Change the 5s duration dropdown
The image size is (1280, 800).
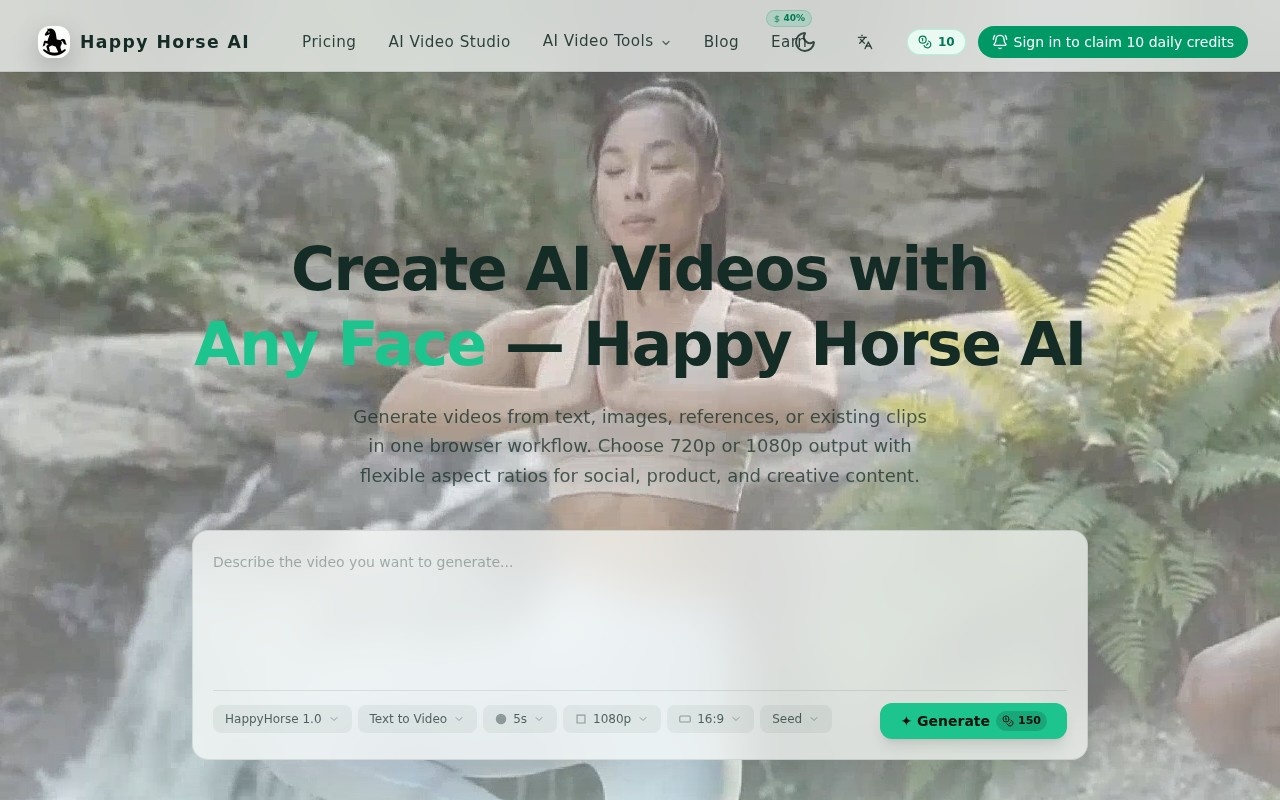click(520, 719)
